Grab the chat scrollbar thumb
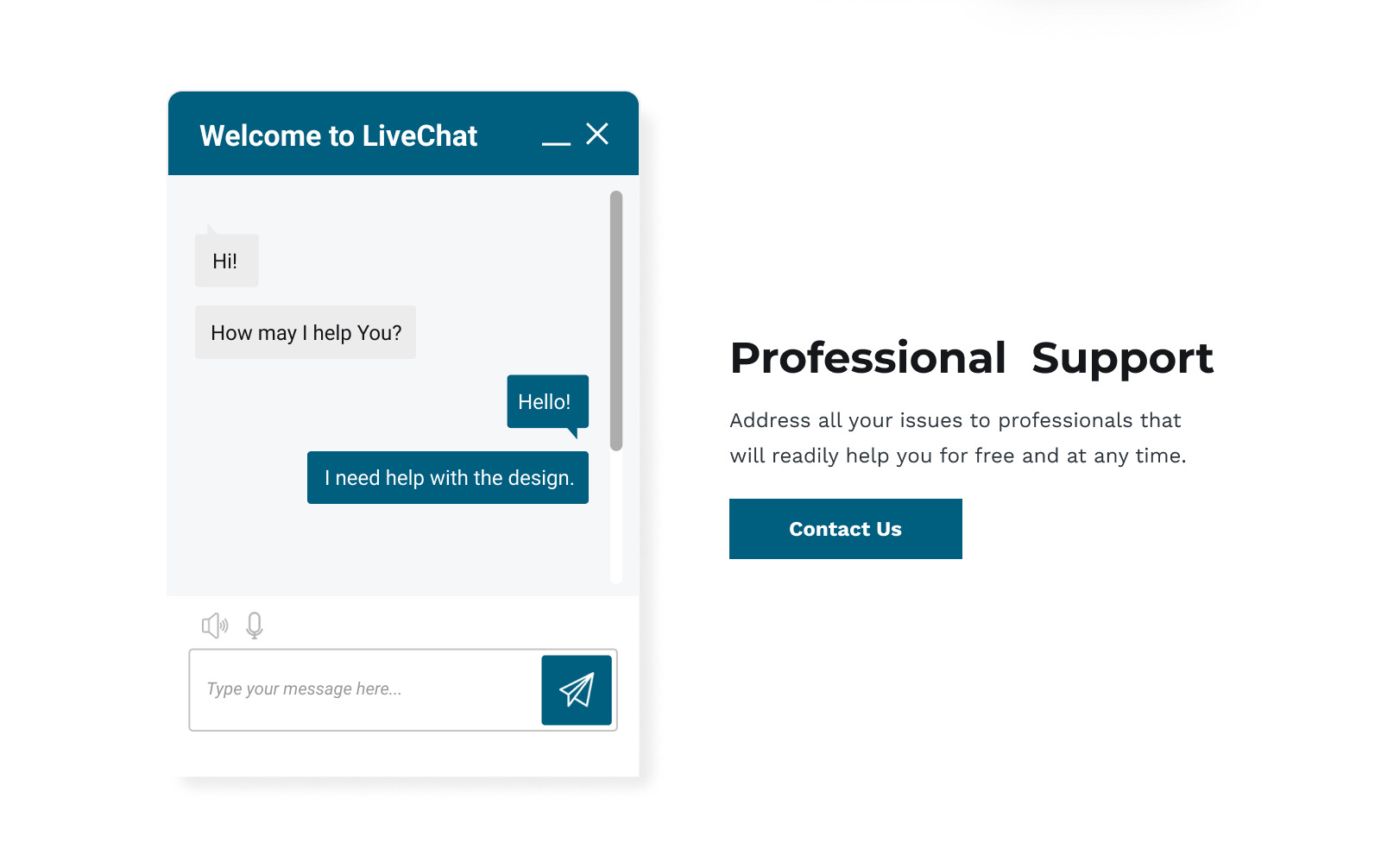This screenshot has height=868, width=1381. click(616, 319)
